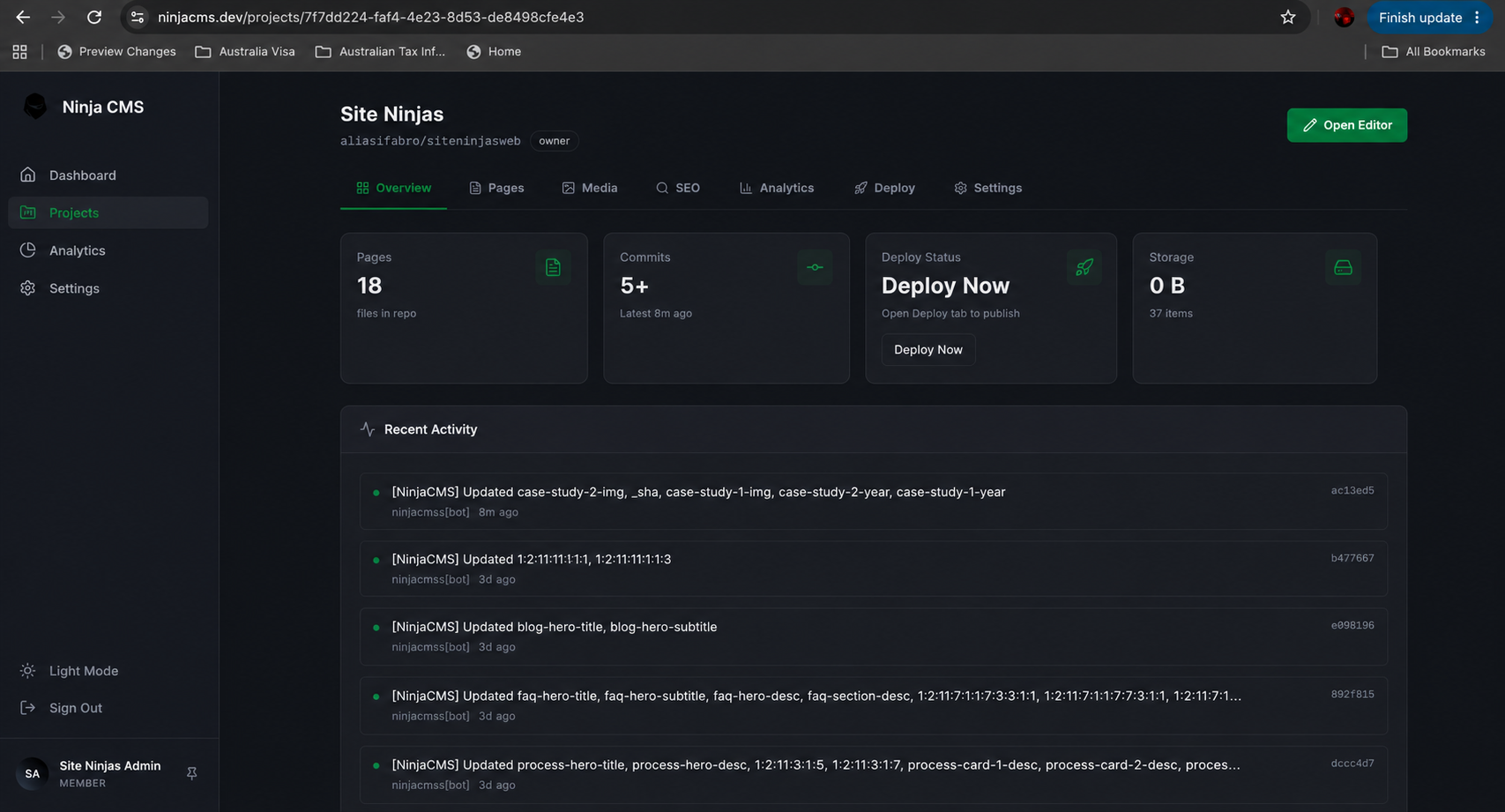Viewport: 1505px width, 812px height.
Task: Bookmark this page with the star icon
Action: click(x=1288, y=18)
